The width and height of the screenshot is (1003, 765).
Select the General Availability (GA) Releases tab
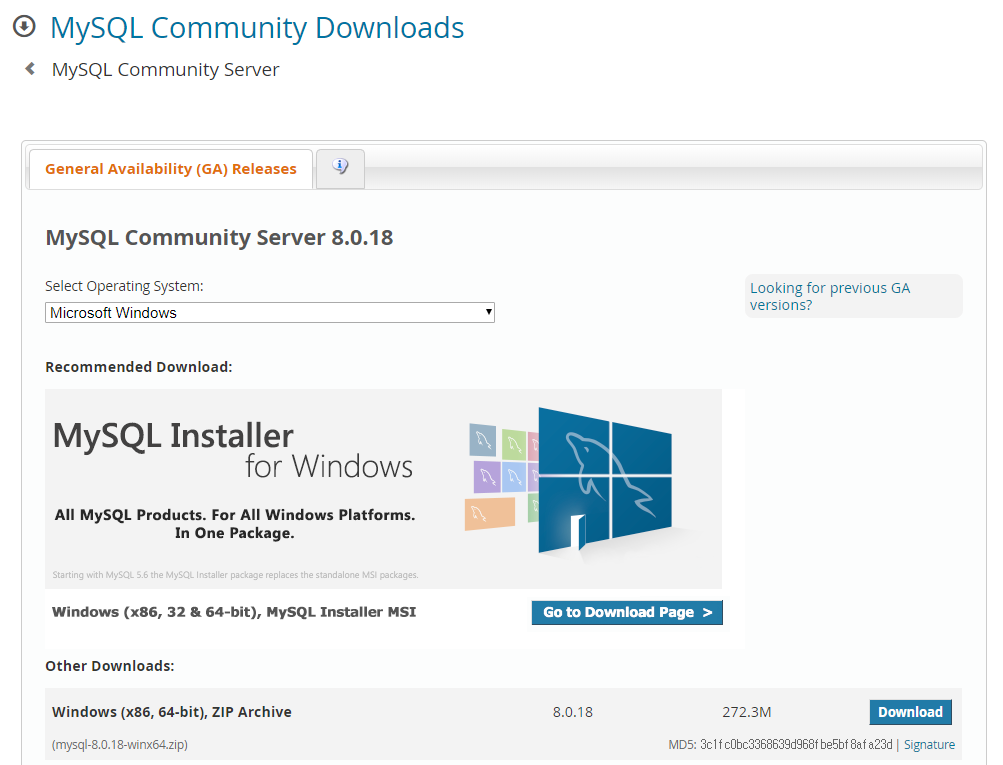[x=171, y=169]
